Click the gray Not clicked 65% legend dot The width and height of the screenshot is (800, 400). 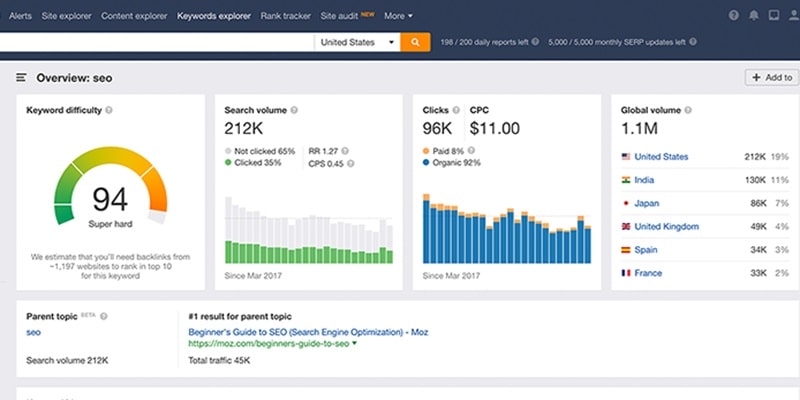(x=228, y=151)
